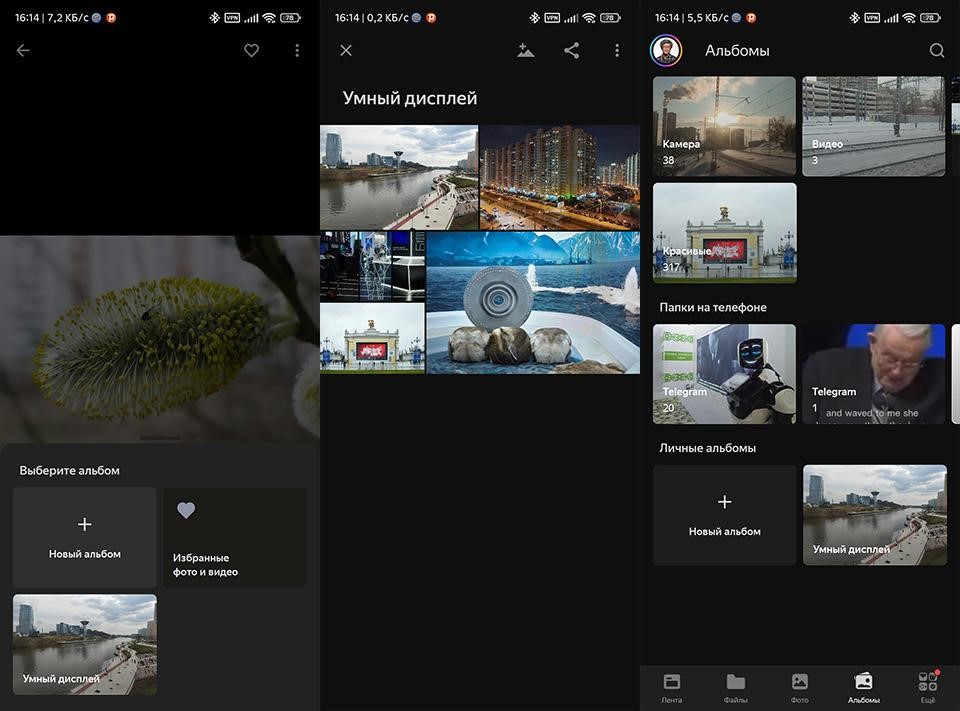Screen dimensions: 960x711
Task: Select Избранные фото и видео album
Action: coord(235,537)
